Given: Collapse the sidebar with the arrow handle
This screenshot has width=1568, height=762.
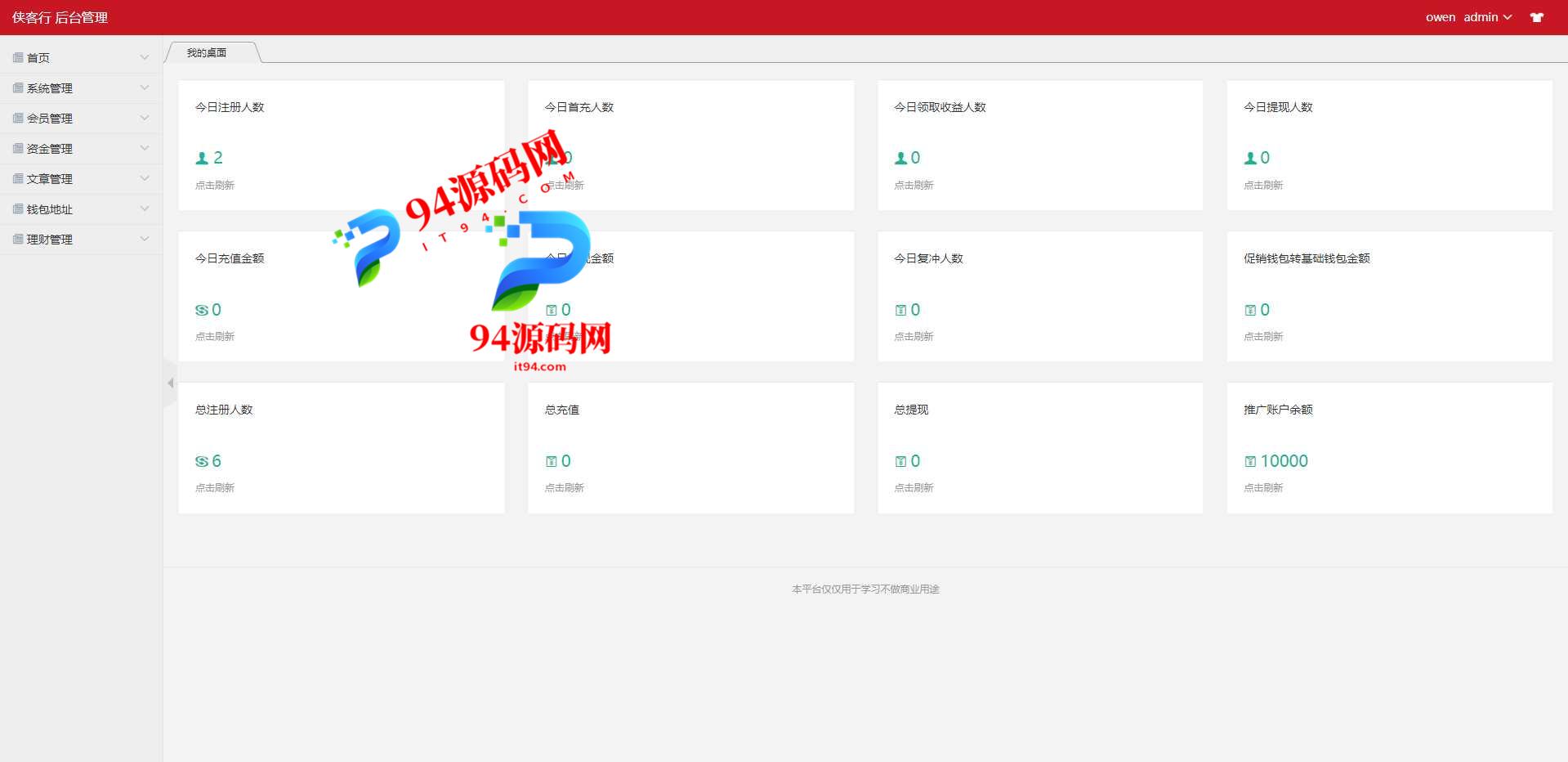Looking at the screenshot, I should click(x=170, y=383).
